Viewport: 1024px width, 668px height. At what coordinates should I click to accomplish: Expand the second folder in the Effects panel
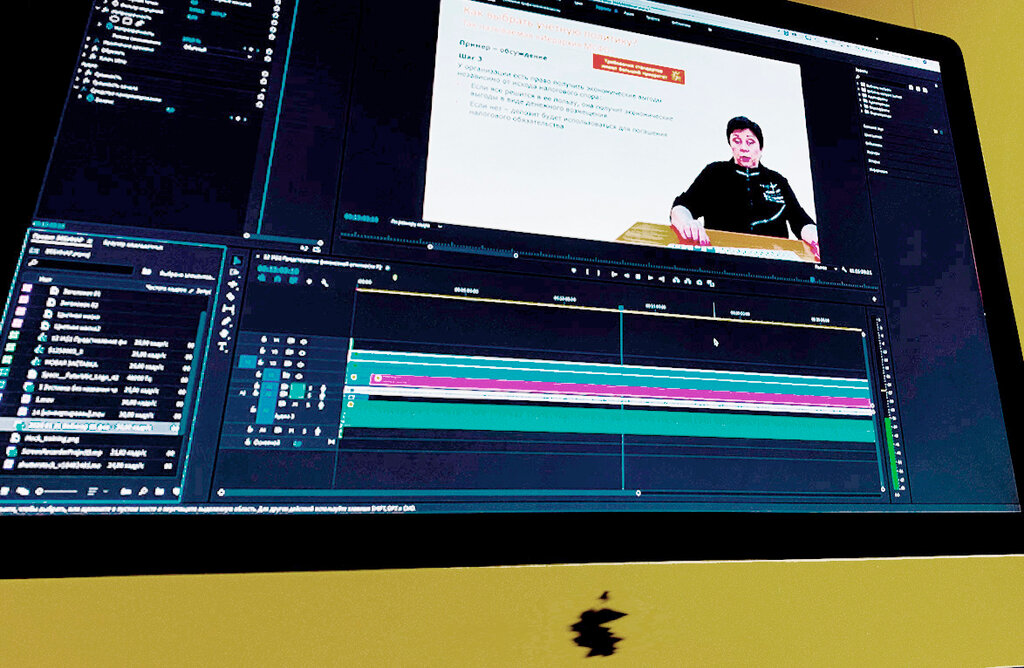click(859, 89)
